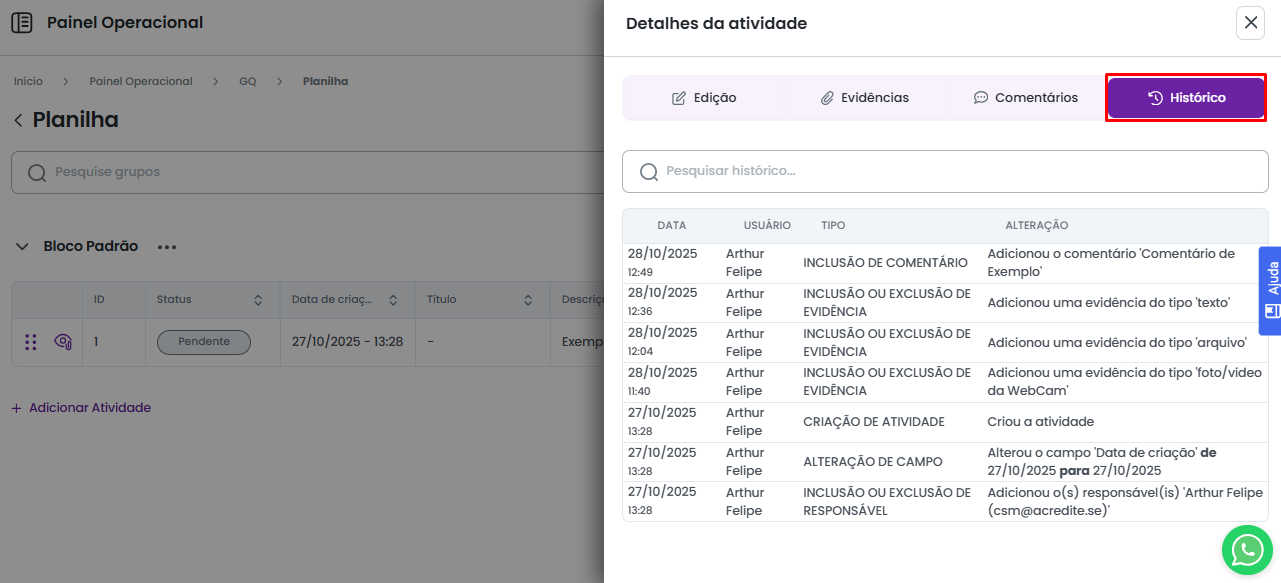Sort by the Título column

click(528, 300)
